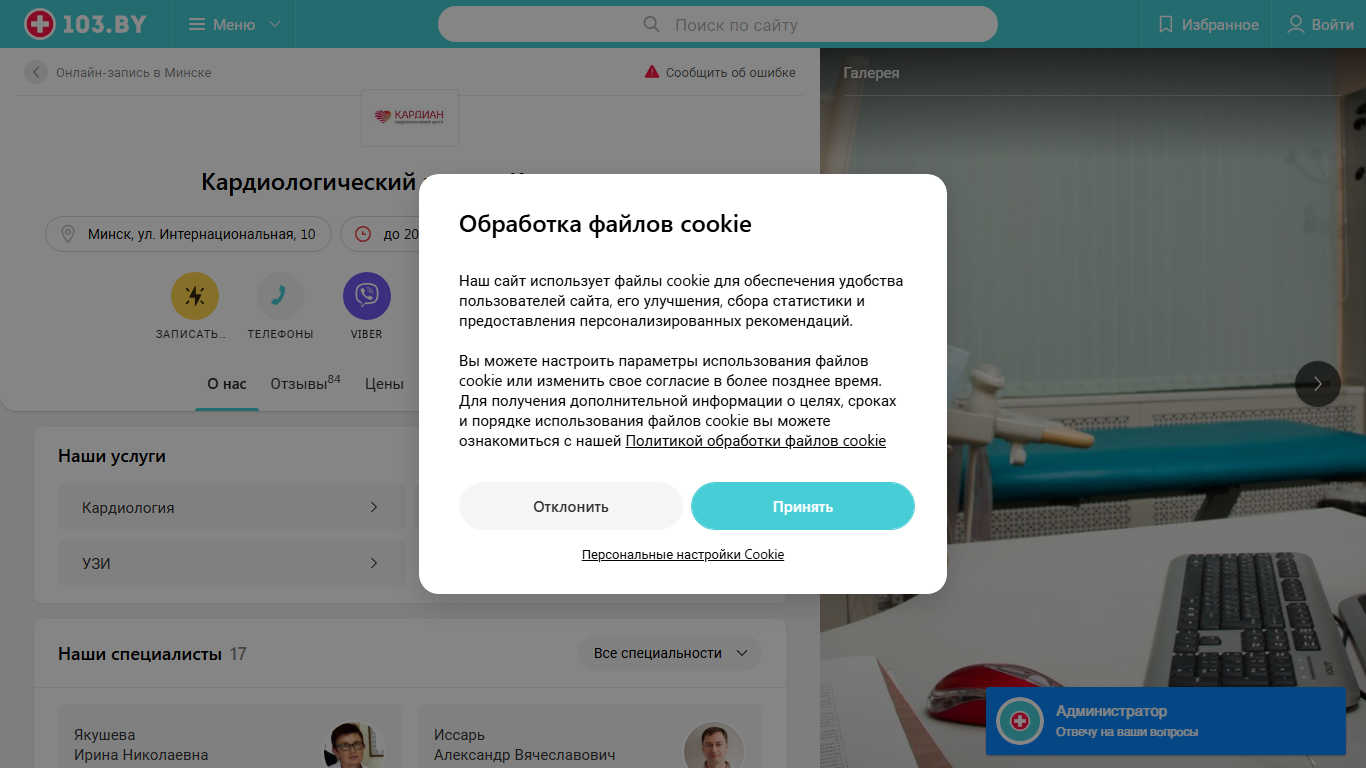Open Избранное bookmark icon
This screenshot has width=1366, height=768.
[x=1166, y=24]
